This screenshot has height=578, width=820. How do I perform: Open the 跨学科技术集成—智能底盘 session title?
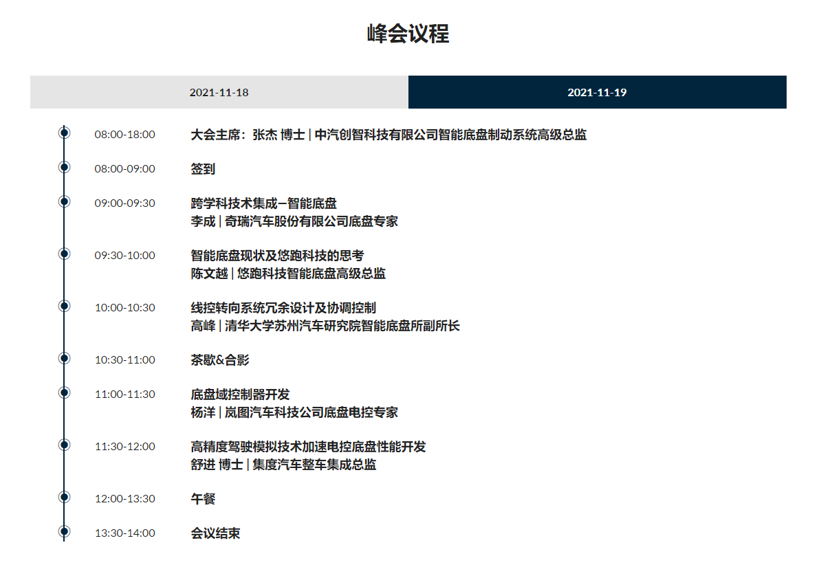(264, 203)
